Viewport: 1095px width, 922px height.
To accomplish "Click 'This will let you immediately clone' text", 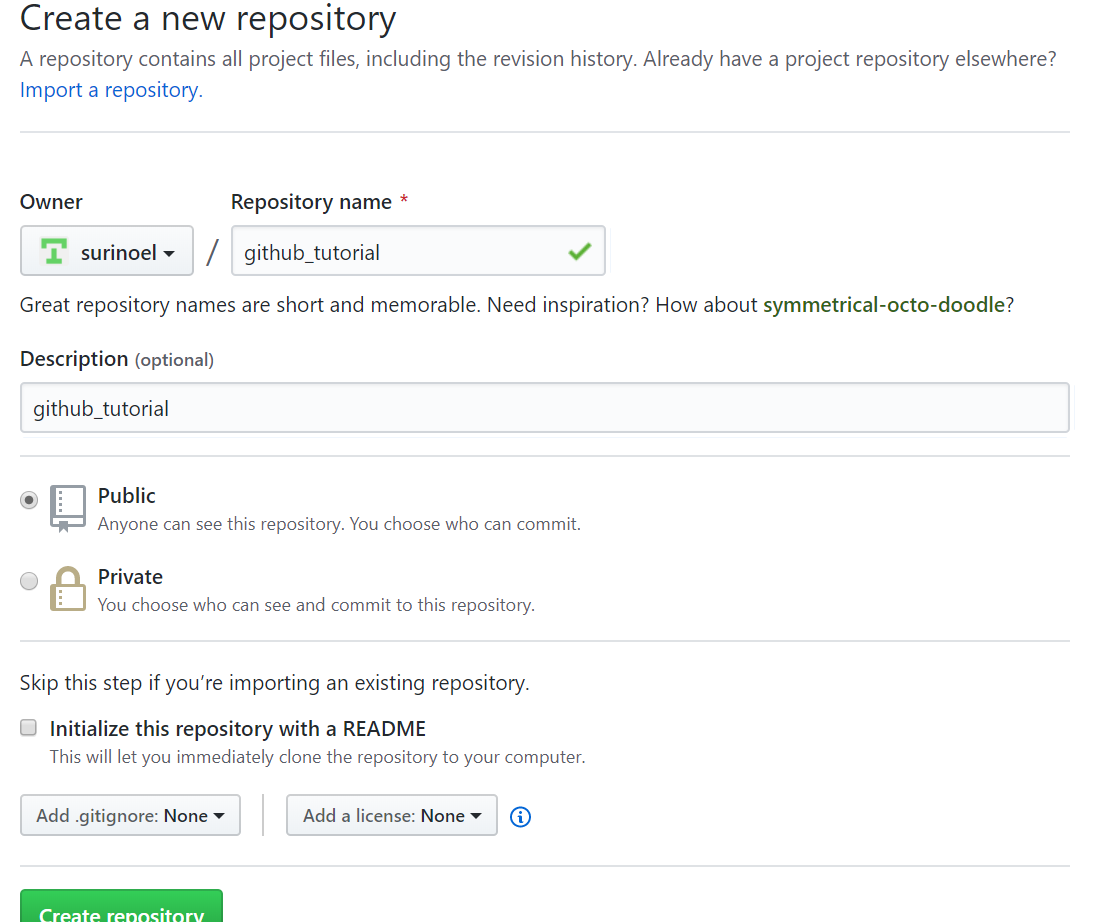I will [318, 757].
